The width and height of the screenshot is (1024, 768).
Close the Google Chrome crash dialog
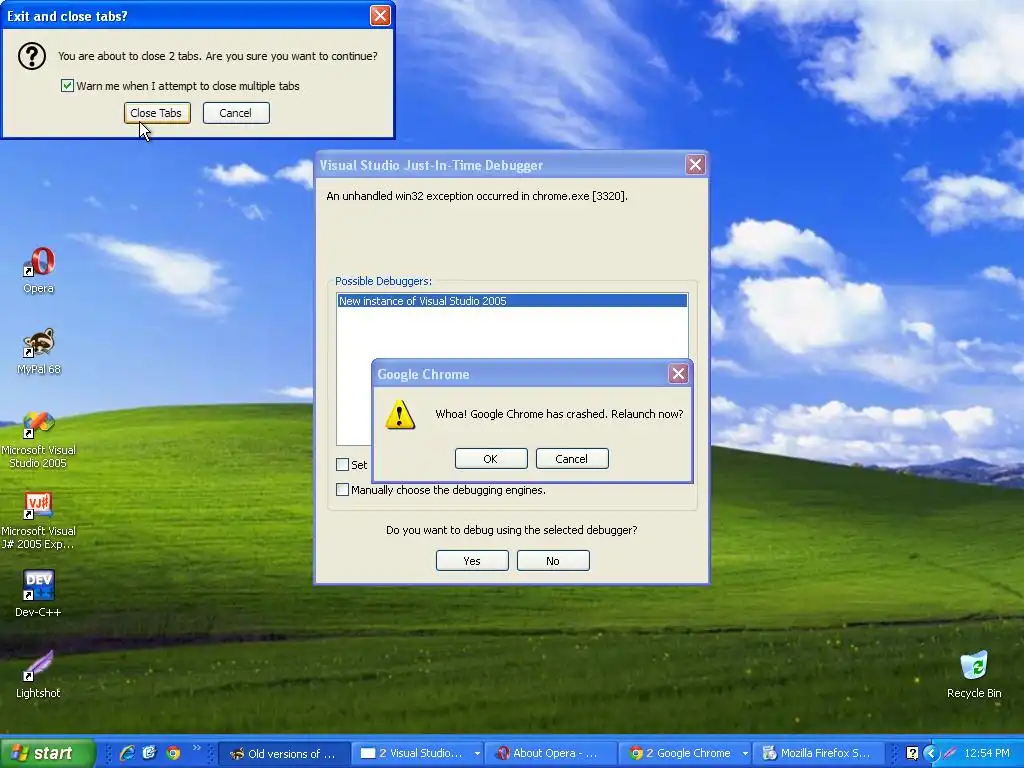point(678,374)
